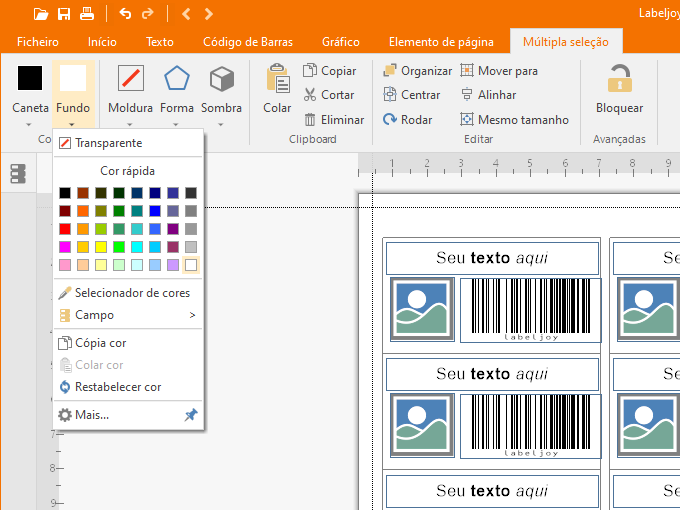680x510 pixels.
Task: Open file using folder icon in title bar
Action: 41,14
